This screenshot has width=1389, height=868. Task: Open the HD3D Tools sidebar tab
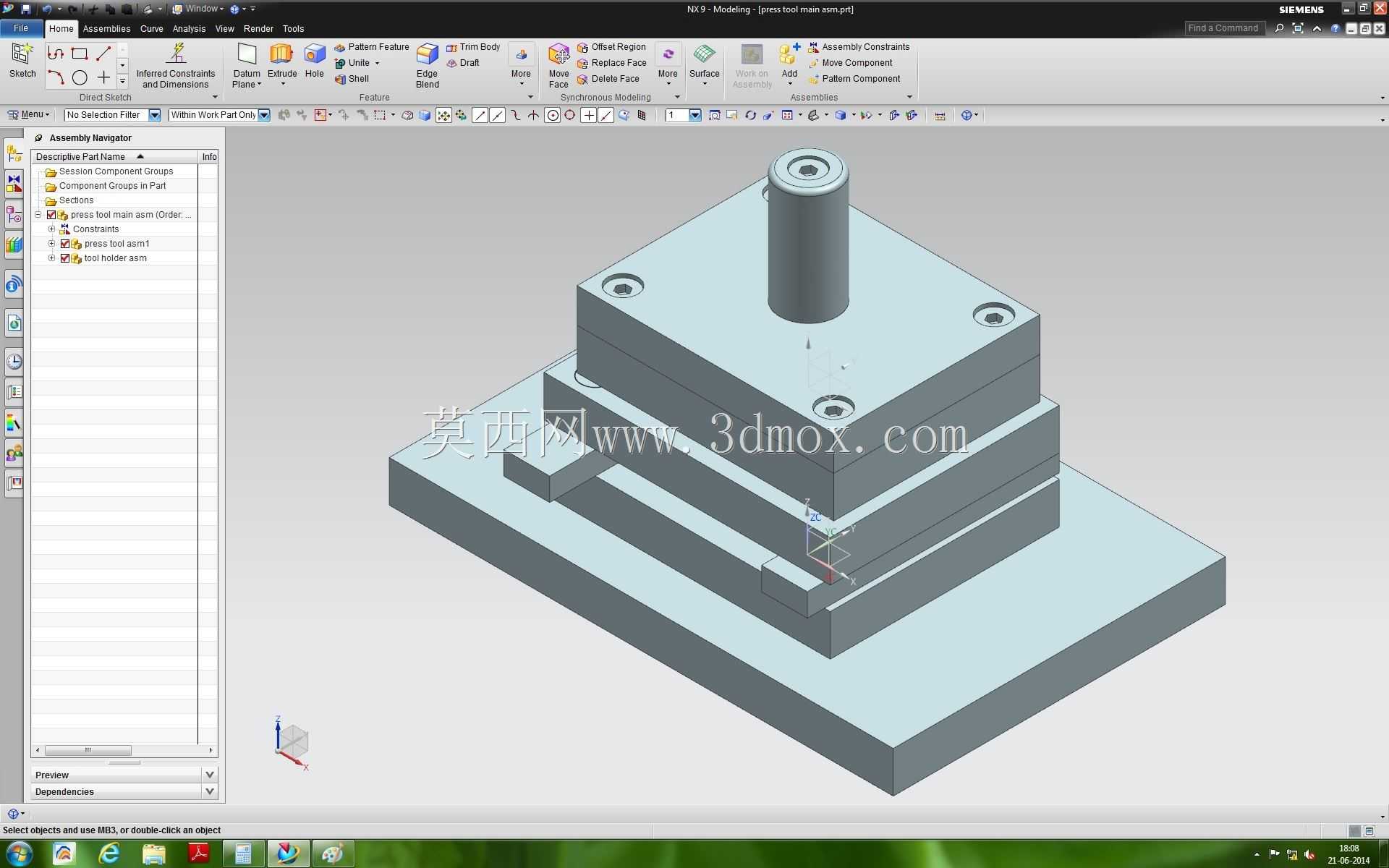click(14, 285)
